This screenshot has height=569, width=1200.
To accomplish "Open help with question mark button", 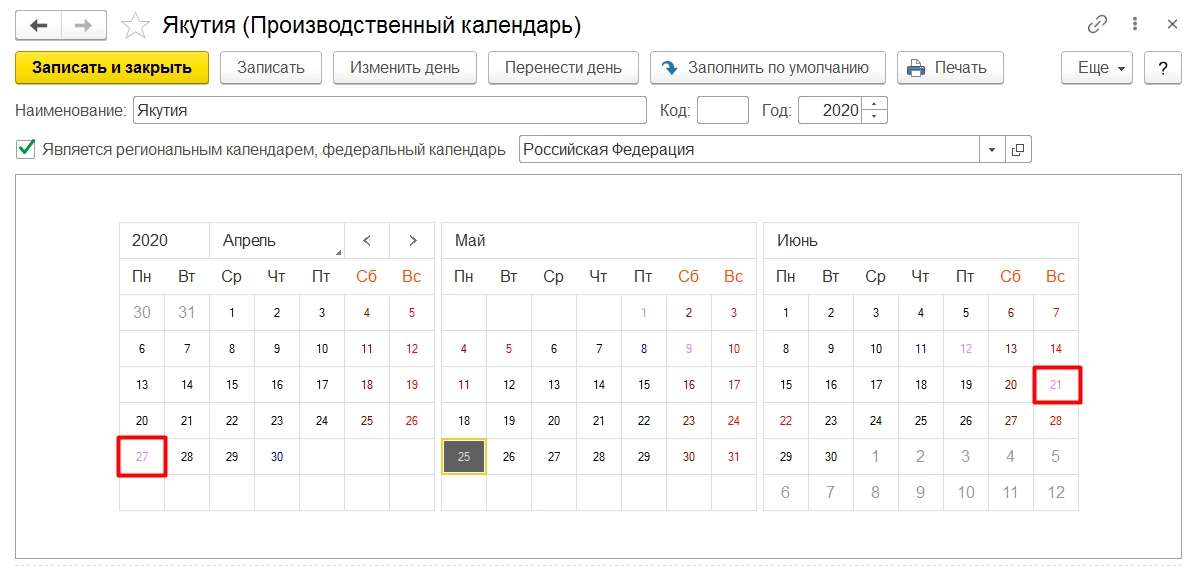I will coord(1162,68).
